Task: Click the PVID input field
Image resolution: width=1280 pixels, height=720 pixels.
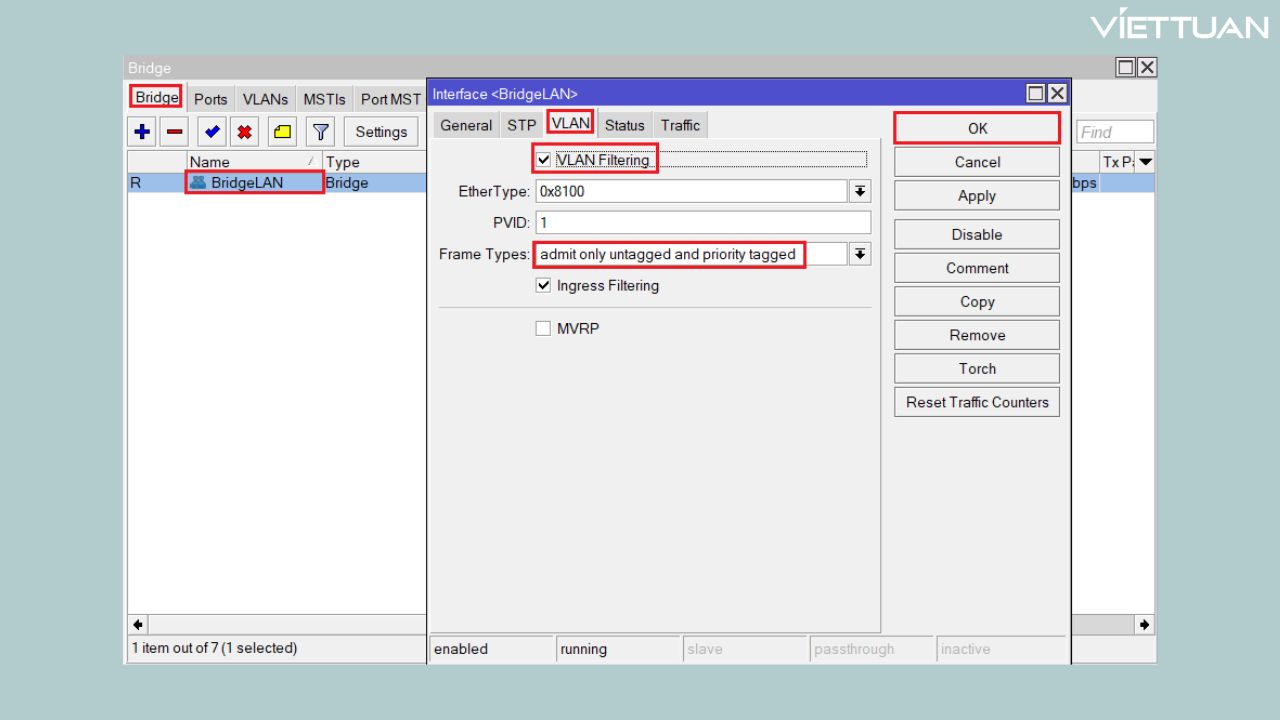Action: [702, 222]
